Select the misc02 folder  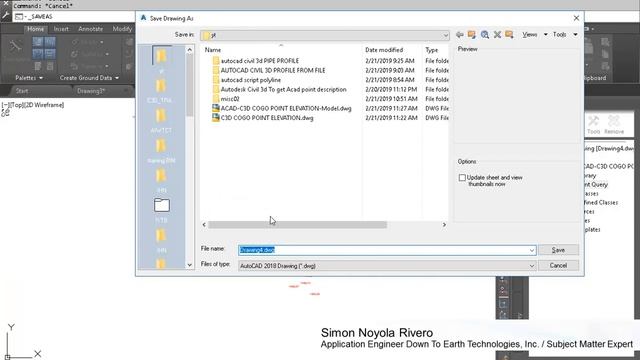tap(230, 99)
